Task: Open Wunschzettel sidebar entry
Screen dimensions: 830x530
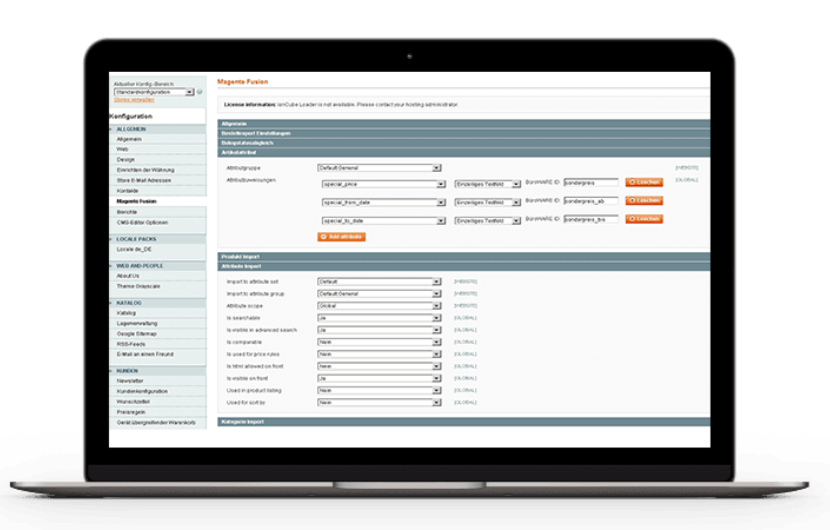Action: point(133,402)
